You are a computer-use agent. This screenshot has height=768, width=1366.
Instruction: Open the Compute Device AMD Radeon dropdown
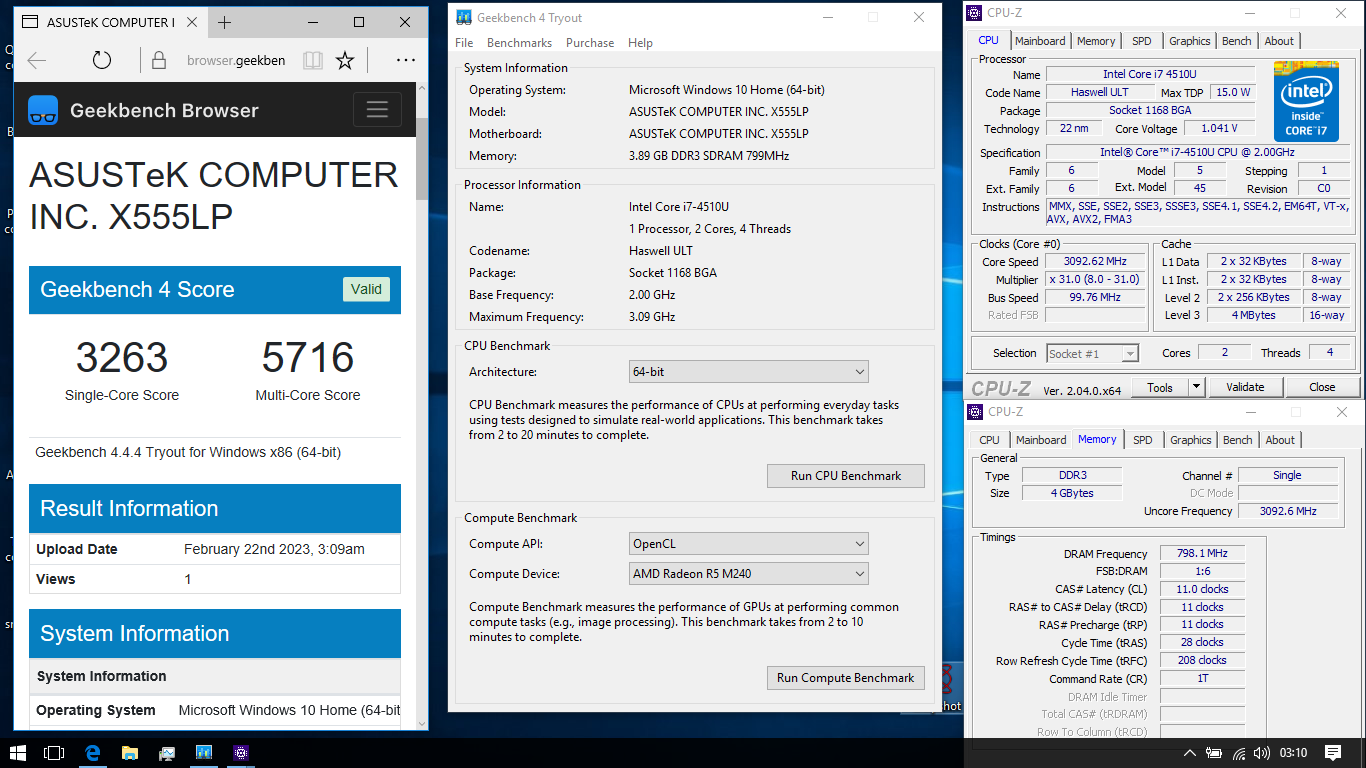[x=749, y=574]
